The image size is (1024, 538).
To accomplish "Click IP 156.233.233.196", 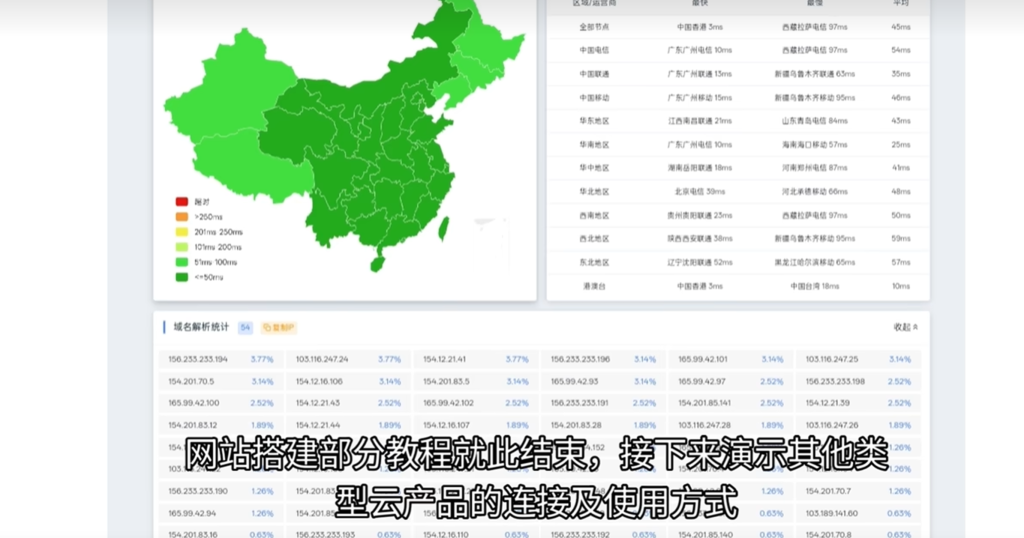I will pyautogui.click(x=580, y=359).
